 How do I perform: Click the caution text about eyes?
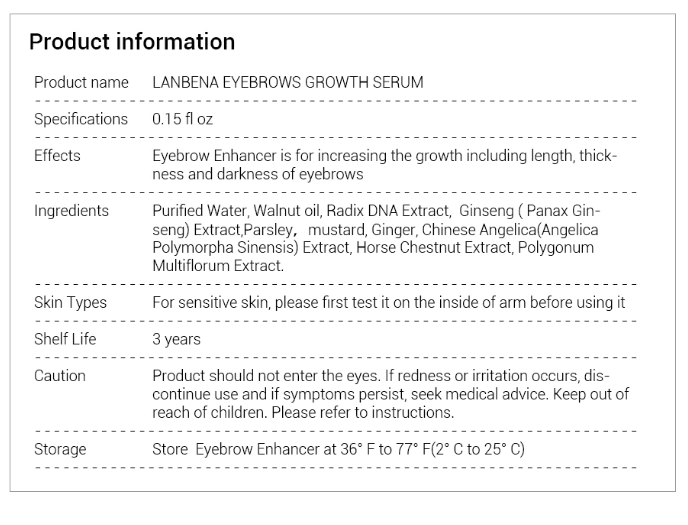(266, 376)
